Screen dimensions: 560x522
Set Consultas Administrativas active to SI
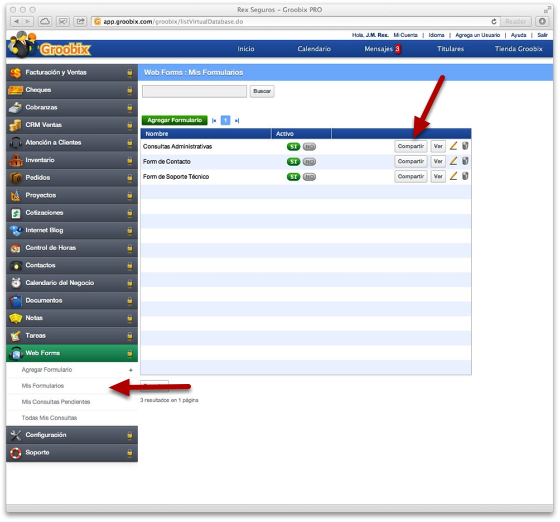click(294, 147)
